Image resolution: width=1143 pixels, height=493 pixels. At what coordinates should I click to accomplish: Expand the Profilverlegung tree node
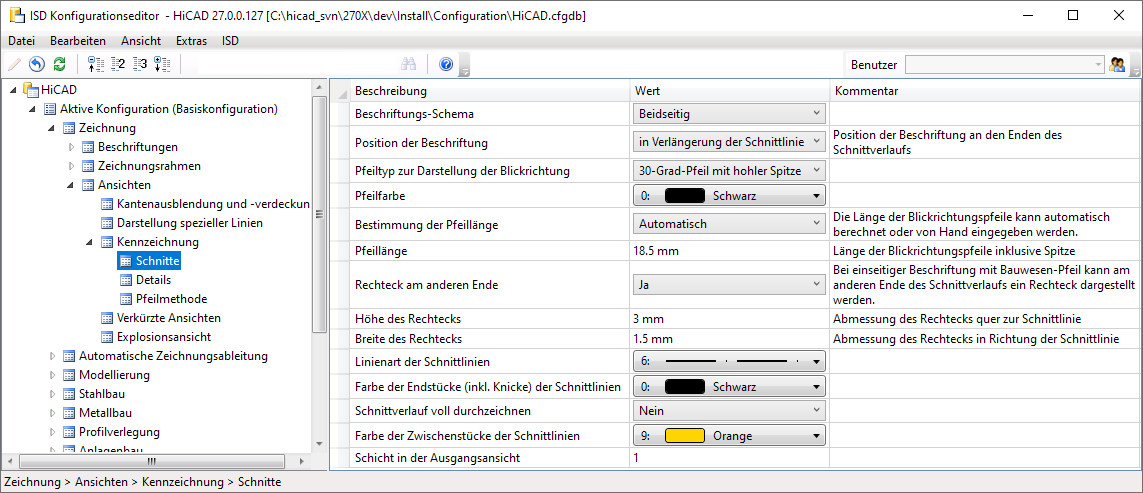point(52,432)
